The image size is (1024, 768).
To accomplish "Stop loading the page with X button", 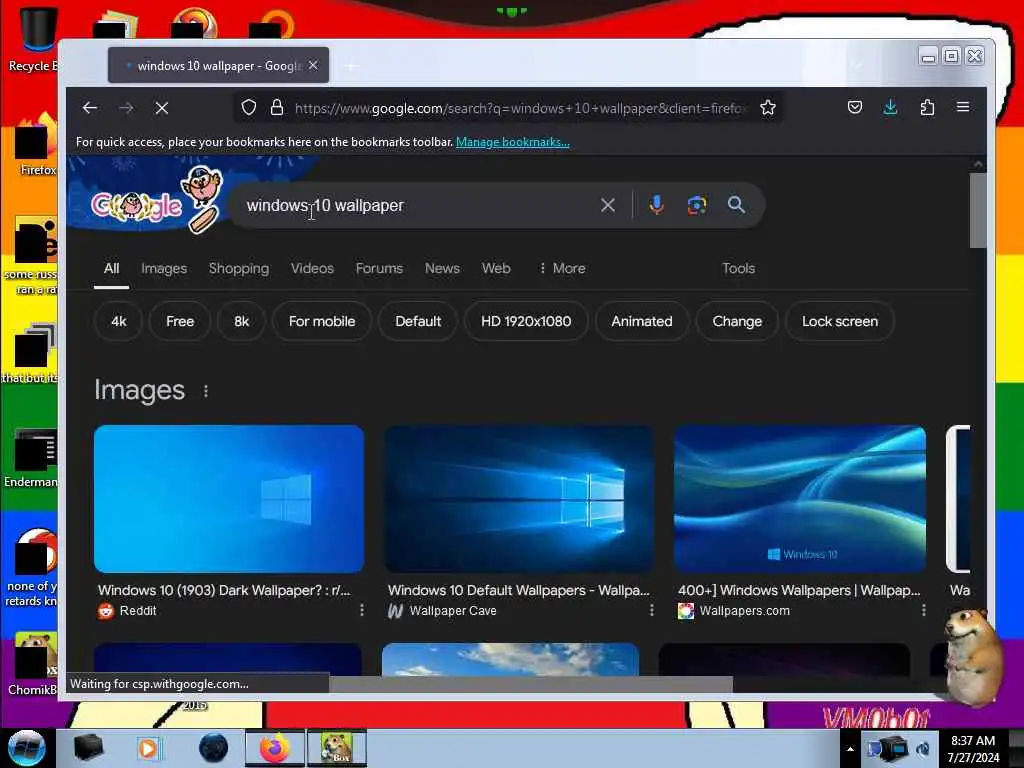I will 162,108.
